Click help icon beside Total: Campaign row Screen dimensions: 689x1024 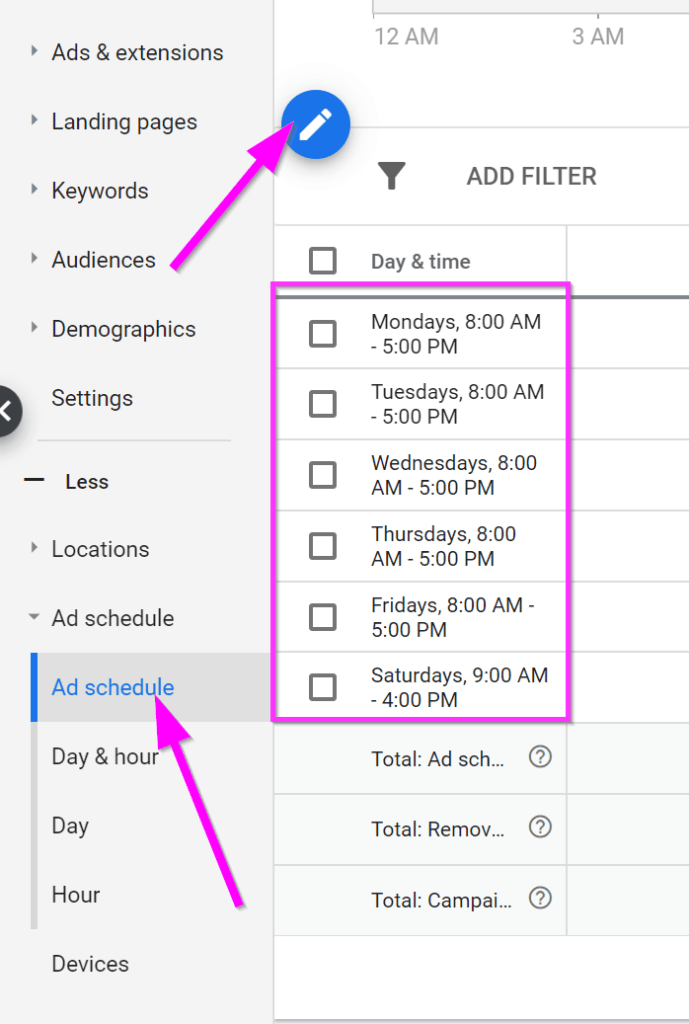point(540,898)
